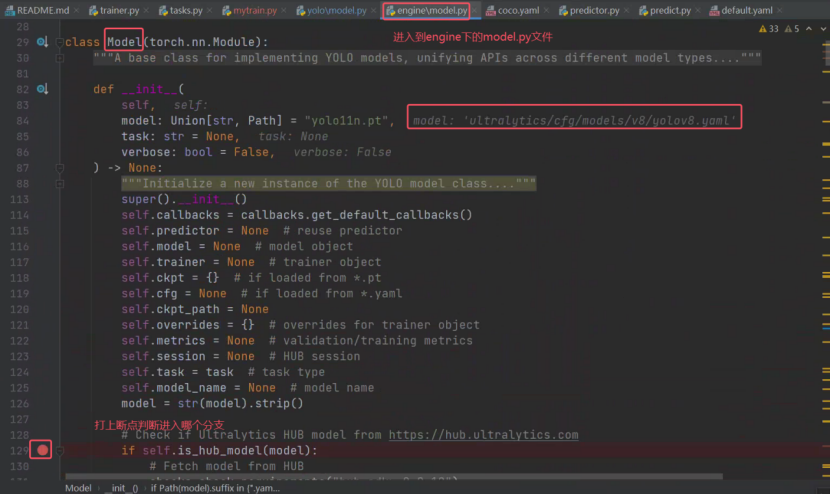Viewport: 831px width, 494px height.
Task: Click the weak warnings indicator showing 5
Action: coord(792,29)
